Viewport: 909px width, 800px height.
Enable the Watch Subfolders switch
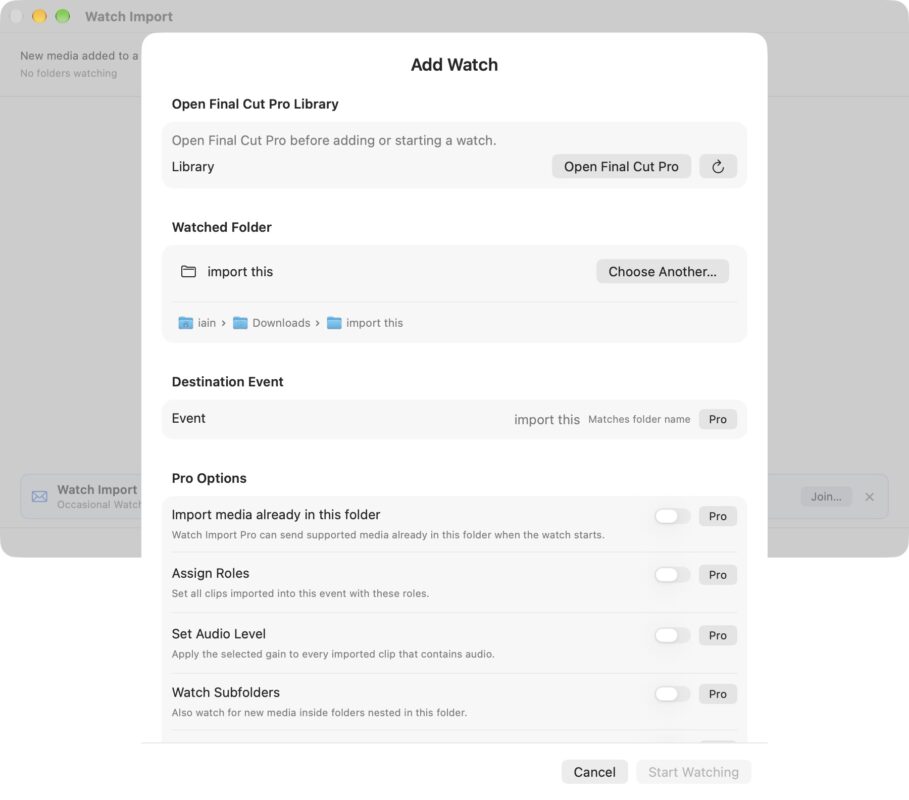672,694
